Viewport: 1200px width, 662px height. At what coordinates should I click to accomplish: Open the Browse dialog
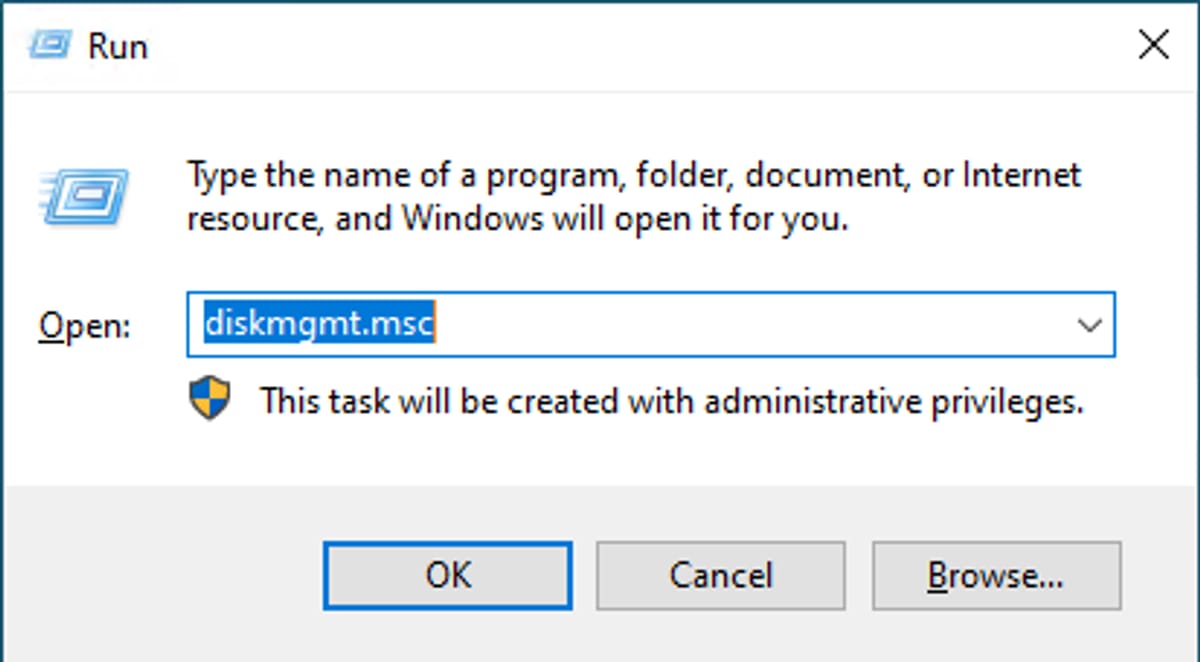click(996, 575)
